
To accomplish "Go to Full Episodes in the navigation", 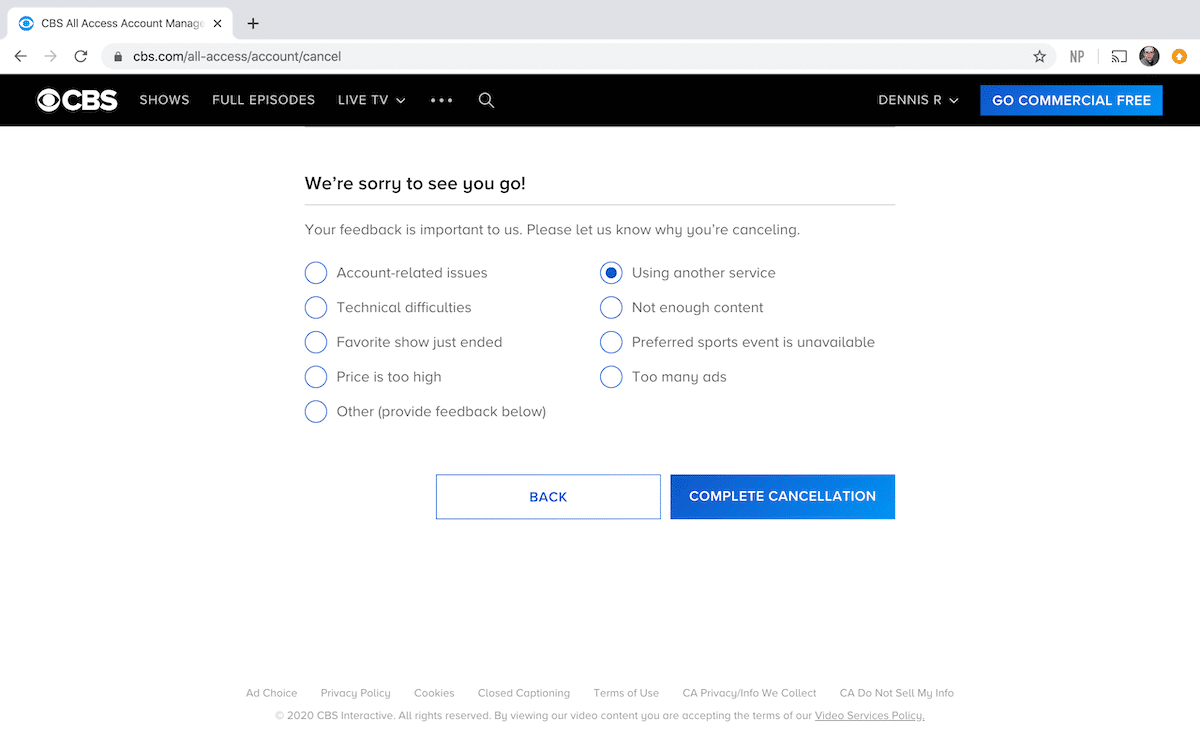I will [263, 100].
